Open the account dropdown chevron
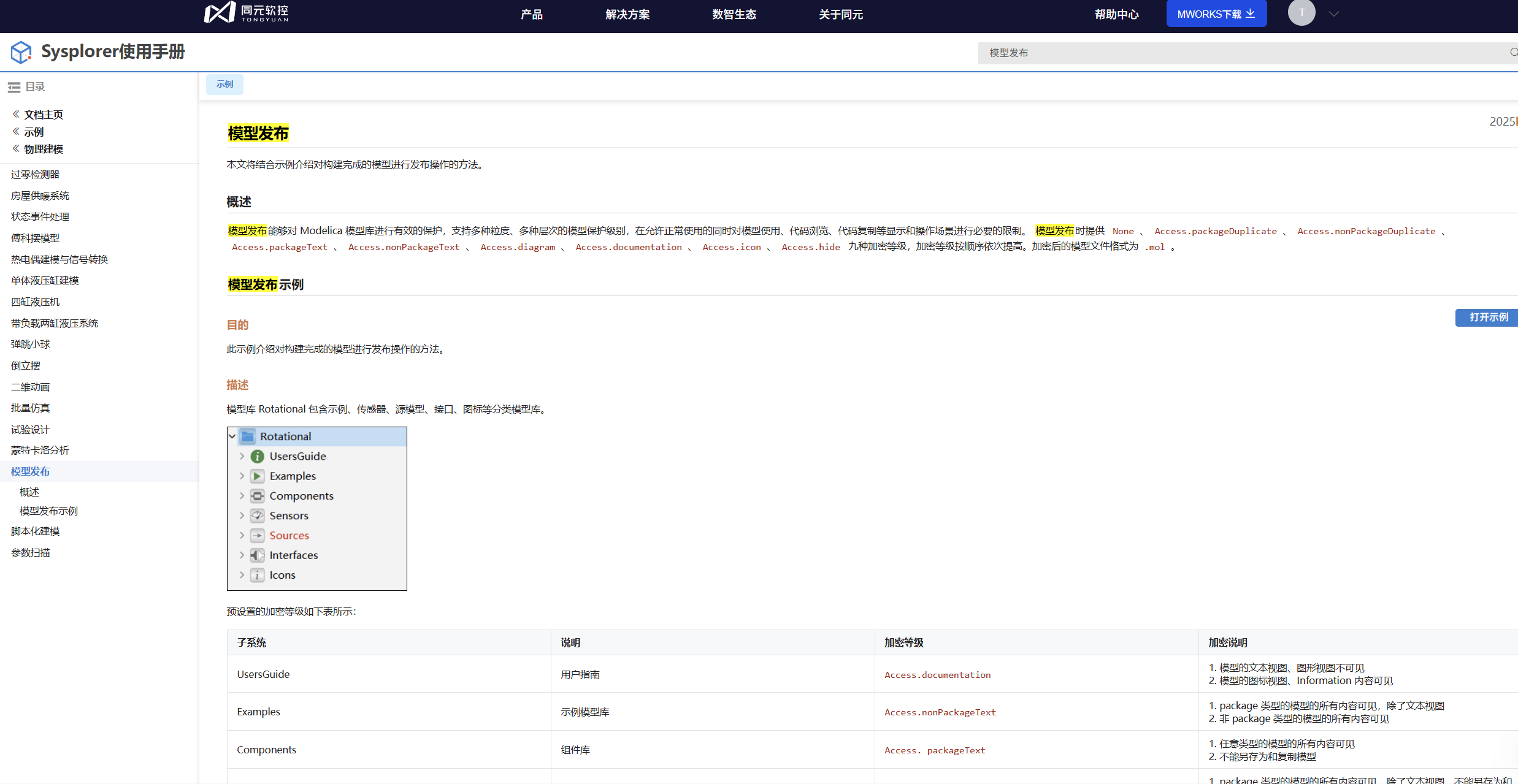Viewport: 1518px width, 784px height. tap(1333, 13)
